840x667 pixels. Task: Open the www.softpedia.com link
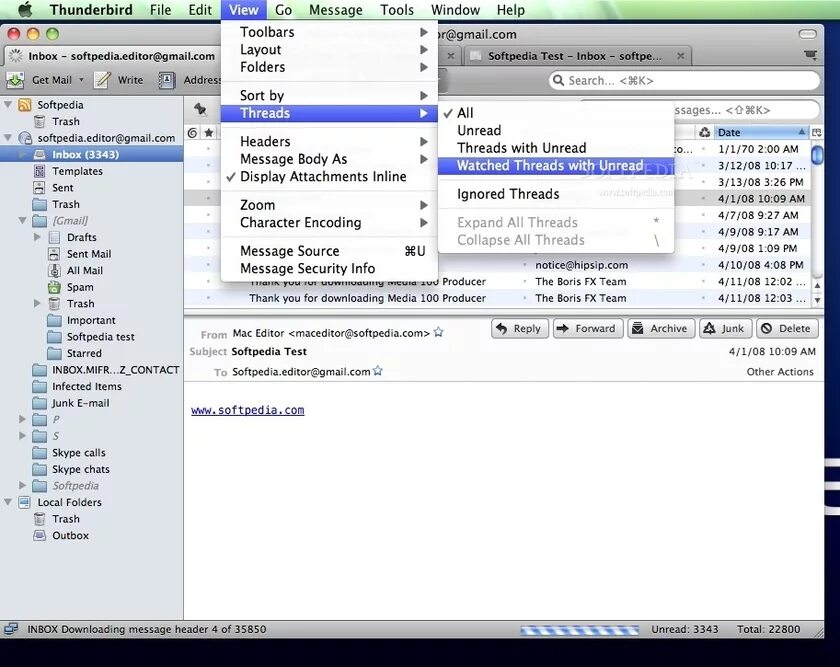tap(248, 410)
